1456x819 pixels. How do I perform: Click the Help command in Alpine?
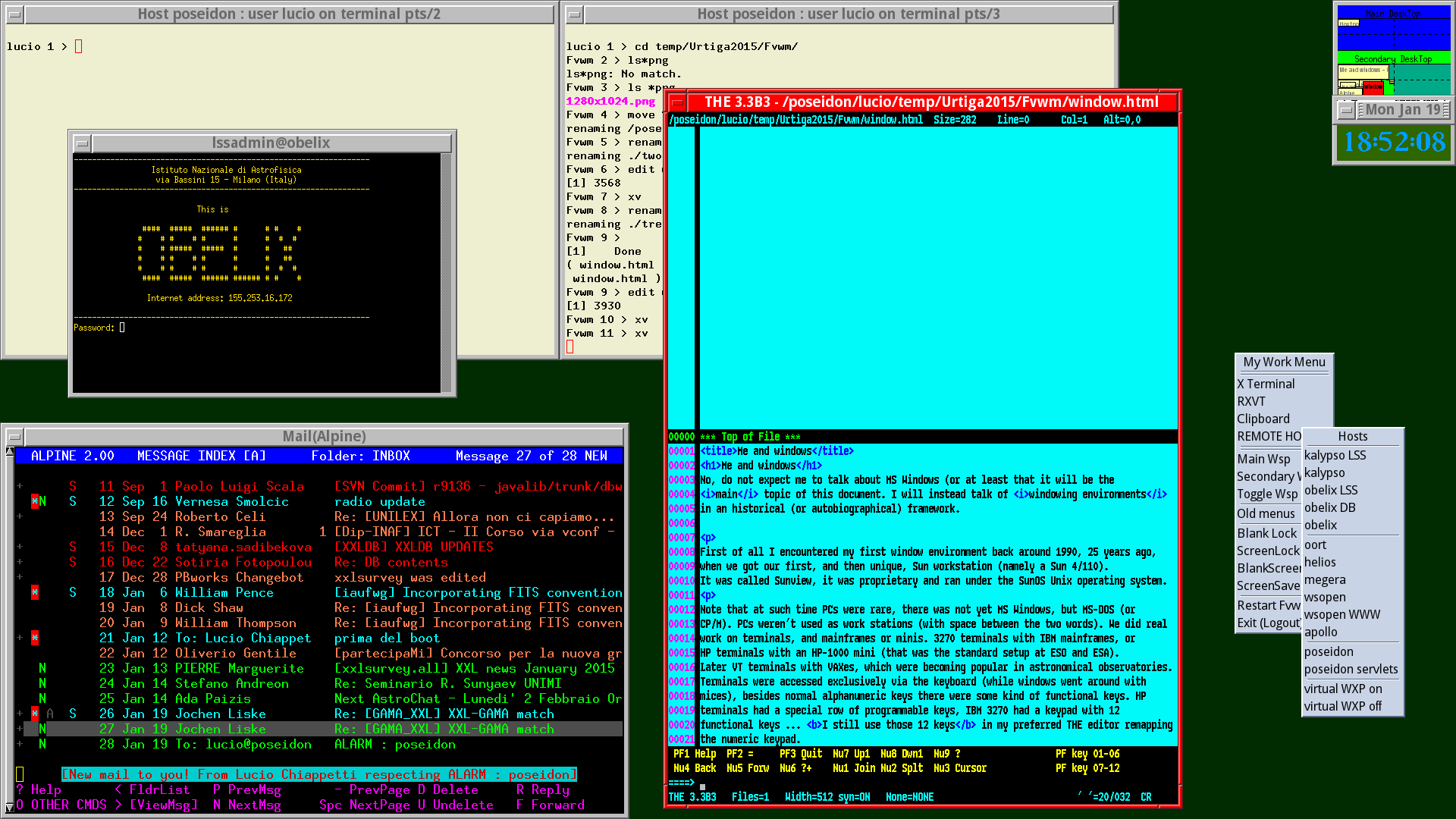(x=39, y=789)
